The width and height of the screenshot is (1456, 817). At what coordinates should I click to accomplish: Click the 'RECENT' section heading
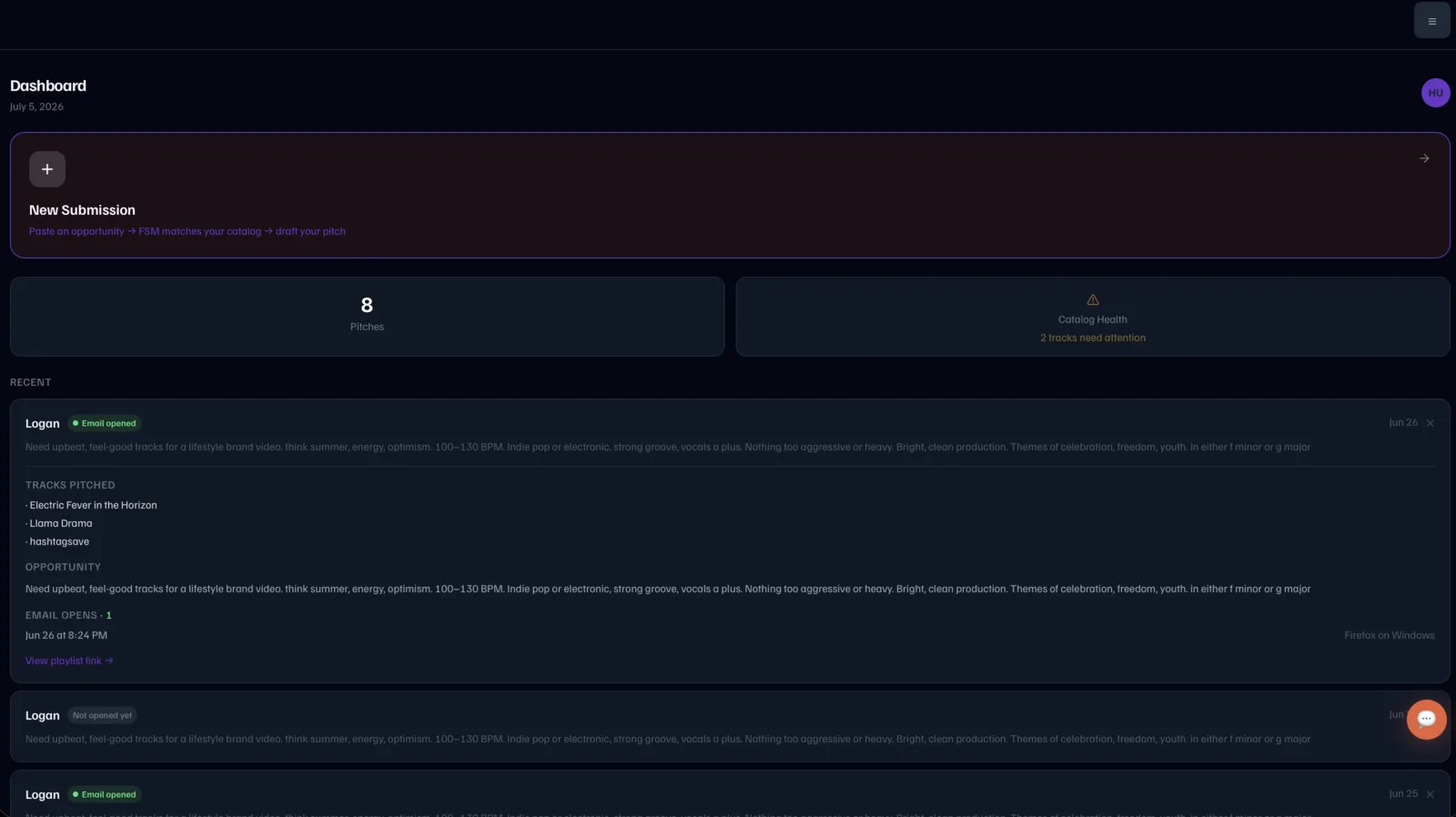pyautogui.click(x=30, y=382)
